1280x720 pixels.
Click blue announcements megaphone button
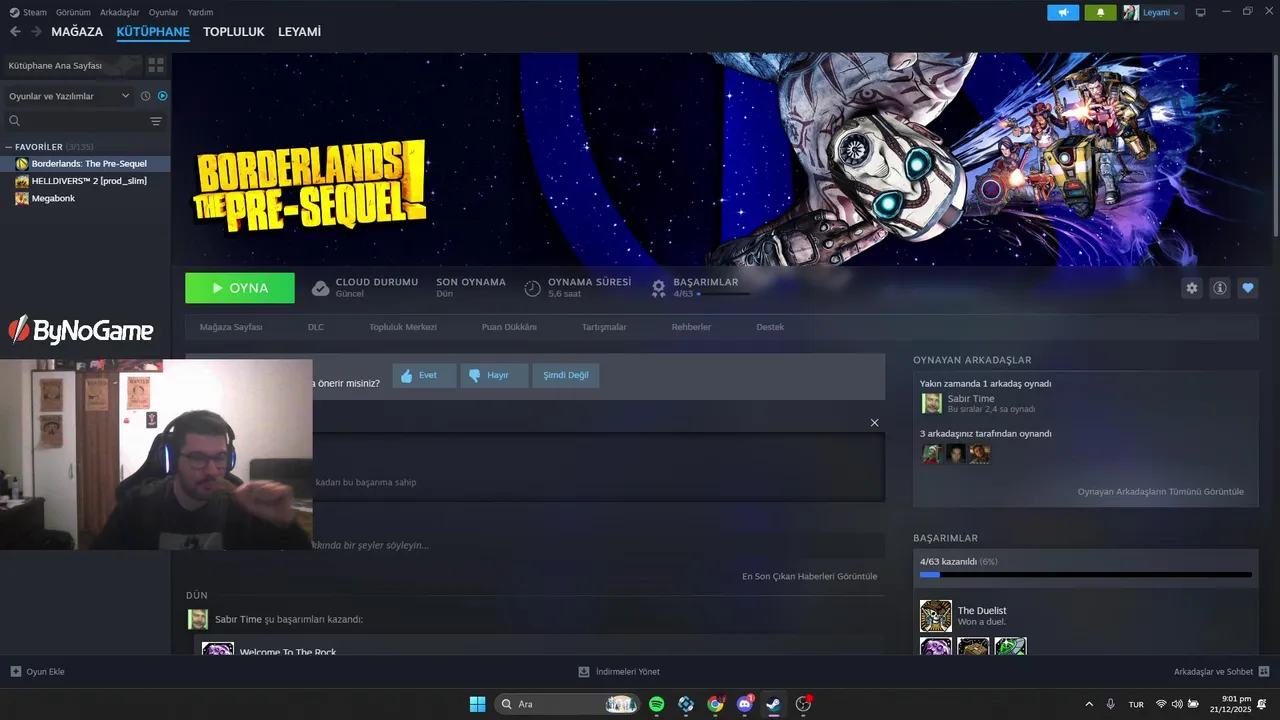click(x=1063, y=12)
